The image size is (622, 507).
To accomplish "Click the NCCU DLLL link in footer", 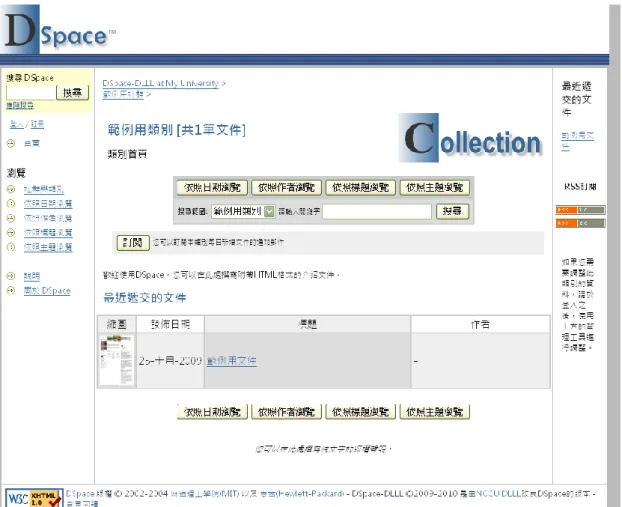I will tap(498, 494).
